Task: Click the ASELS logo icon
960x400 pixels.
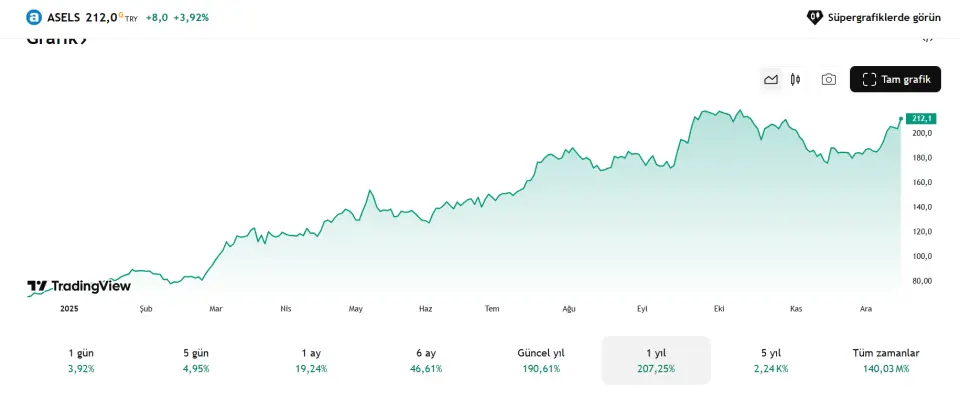Action: (34, 17)
